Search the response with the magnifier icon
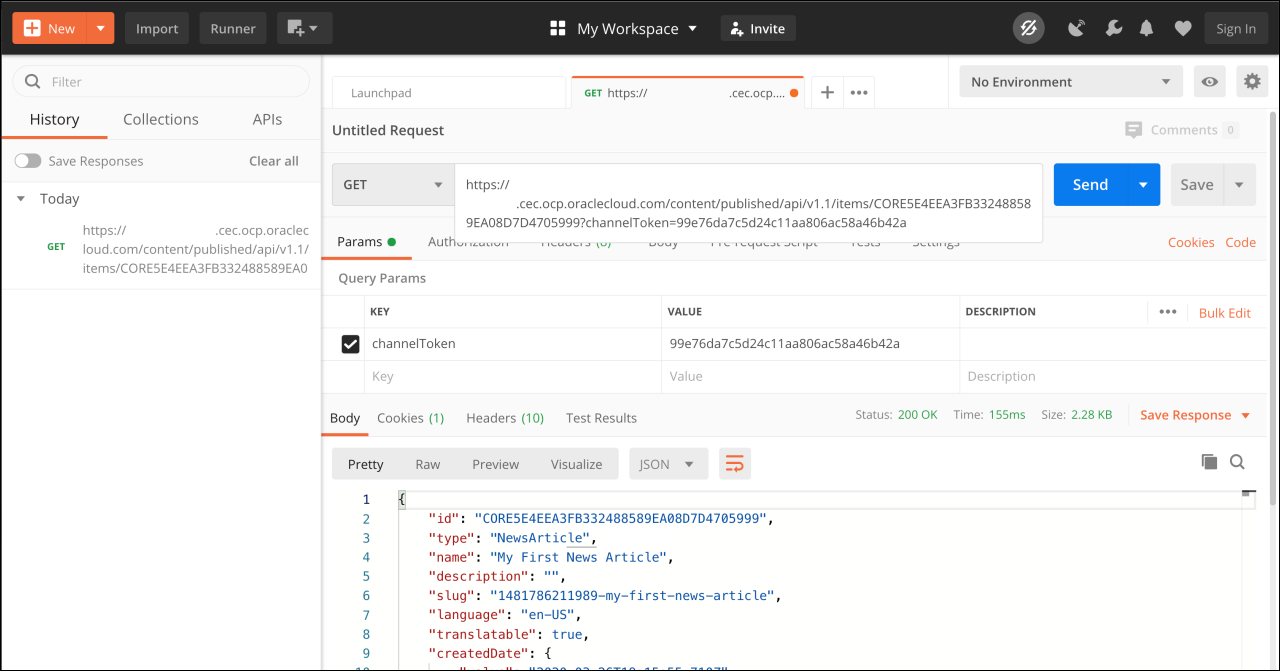 1237,462
